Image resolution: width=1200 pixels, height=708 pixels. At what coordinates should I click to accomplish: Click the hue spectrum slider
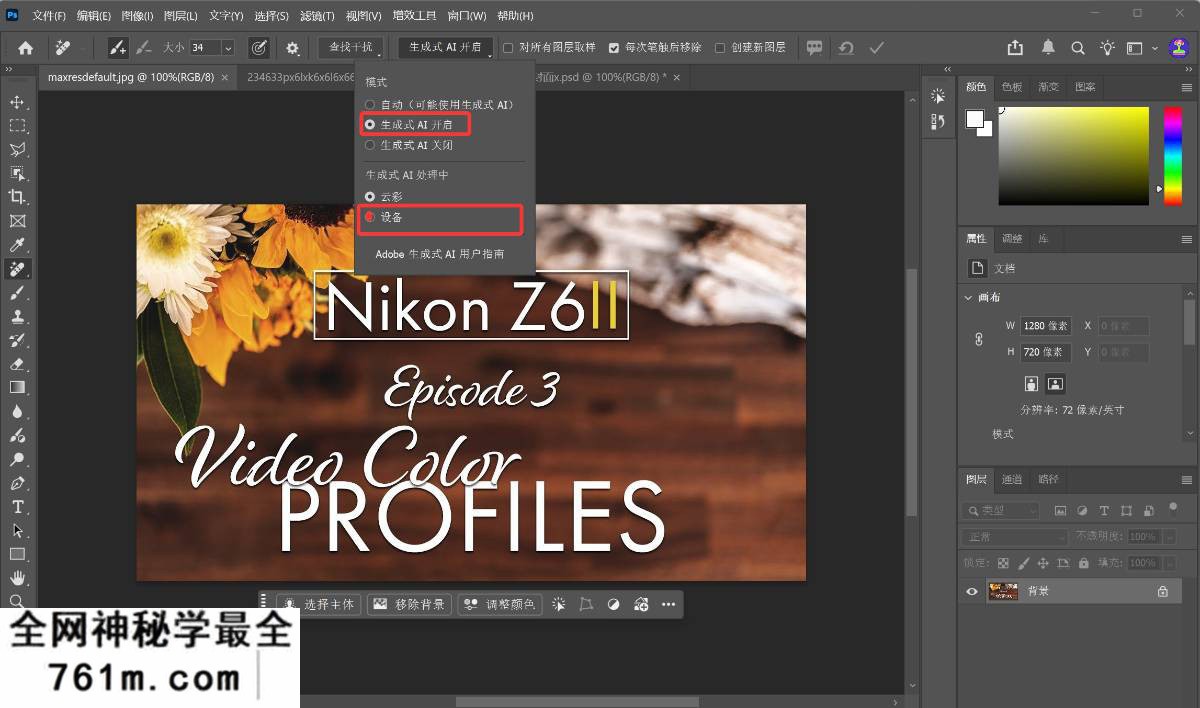[1172, 156]
